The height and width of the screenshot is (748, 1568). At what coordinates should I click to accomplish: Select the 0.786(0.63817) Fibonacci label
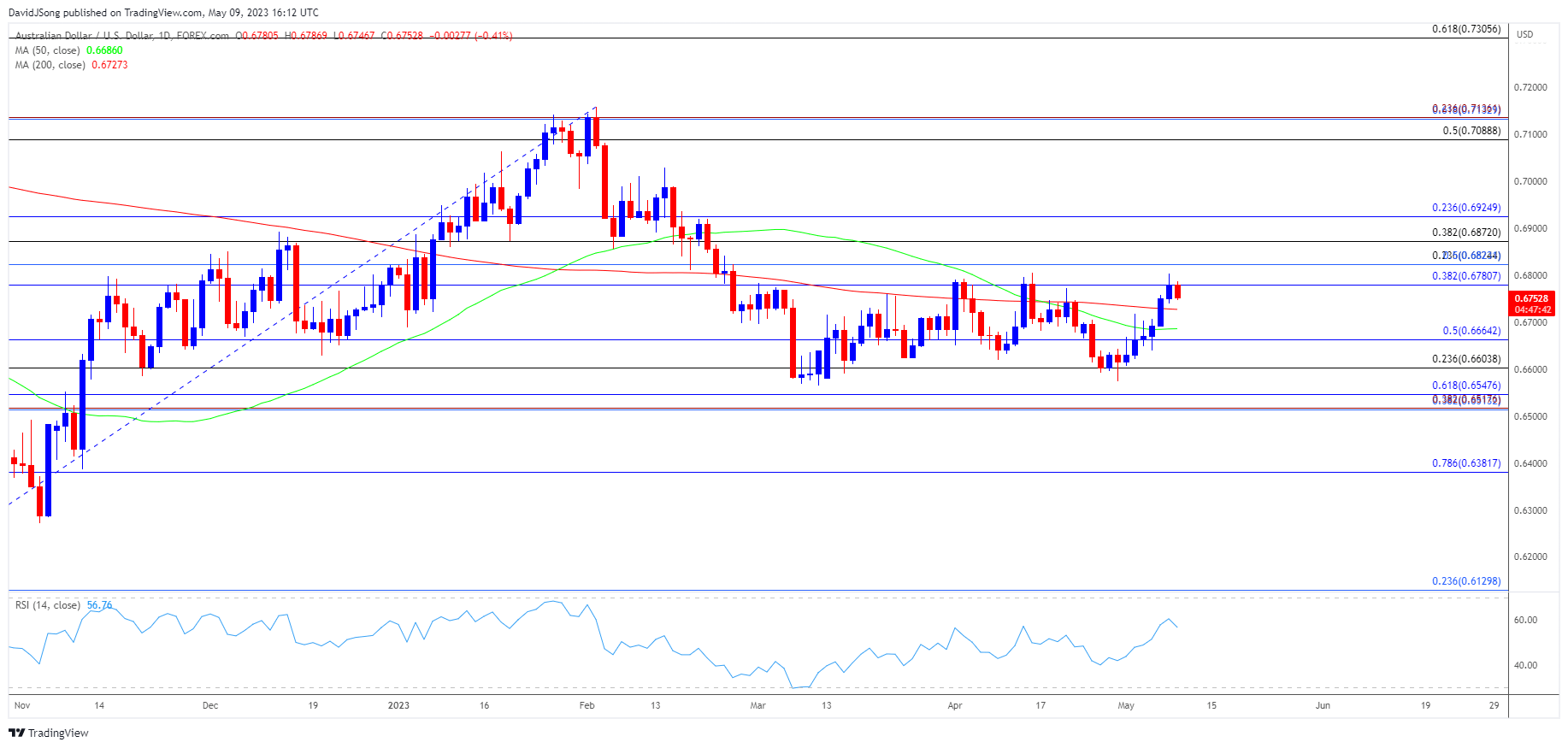pyautogui.click(x=1466, y=463)
